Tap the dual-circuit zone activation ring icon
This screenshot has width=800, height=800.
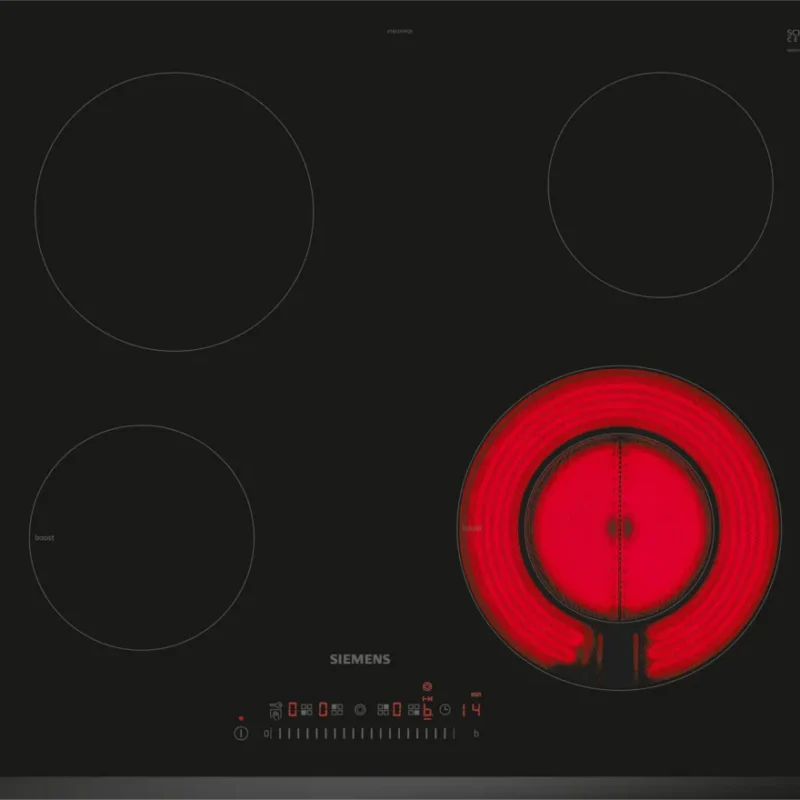tap(360, 710)
